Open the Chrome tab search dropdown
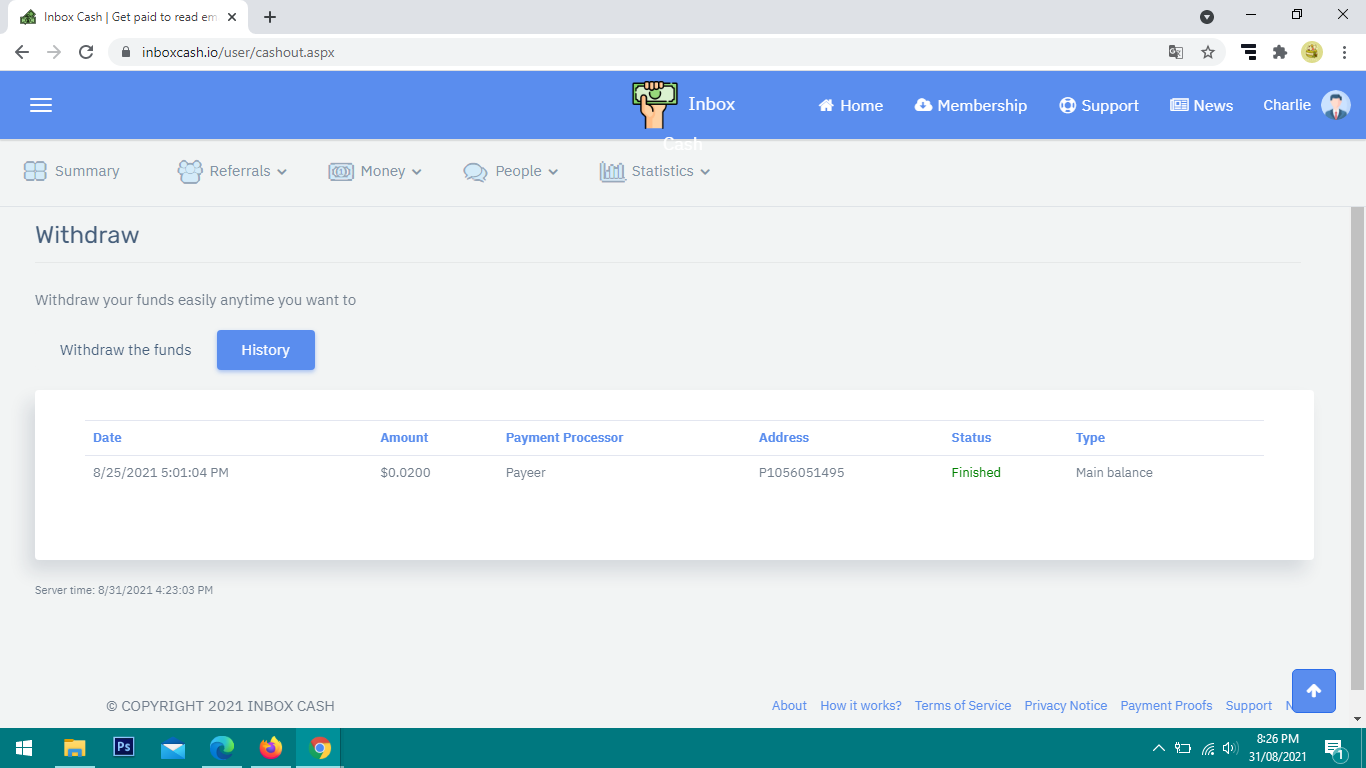The image size is (1366, 768). click(x=1207, y=17)
